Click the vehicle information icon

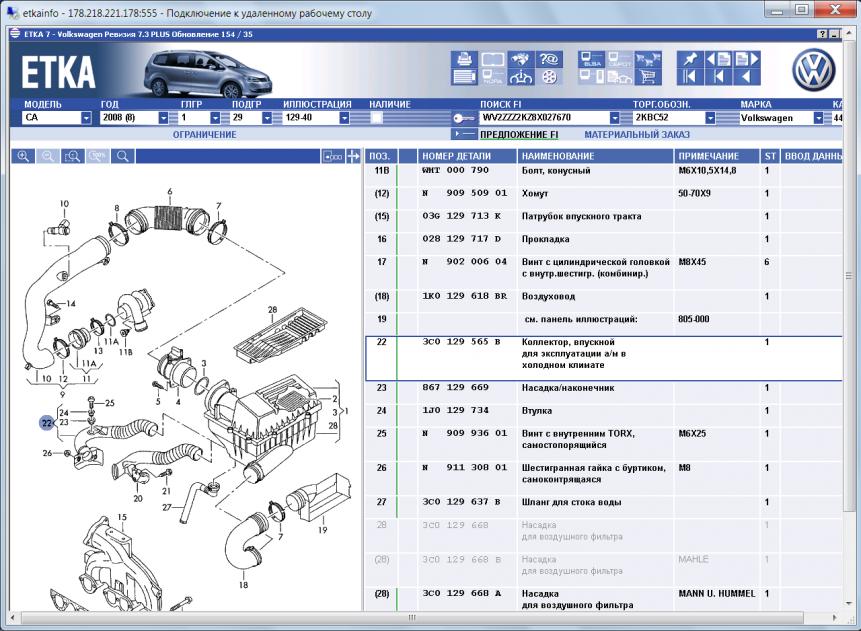tap(521, 76)
